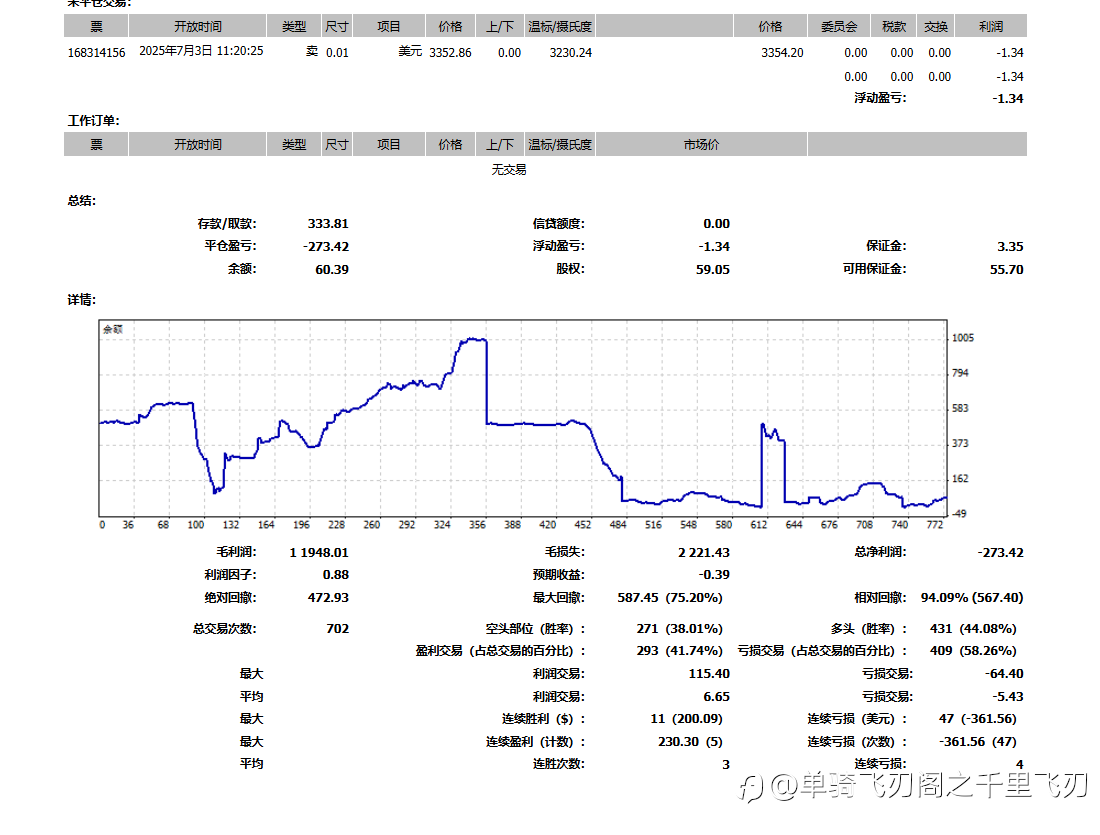
Task: Click the 总净利润 label
Action: [880, 552]
